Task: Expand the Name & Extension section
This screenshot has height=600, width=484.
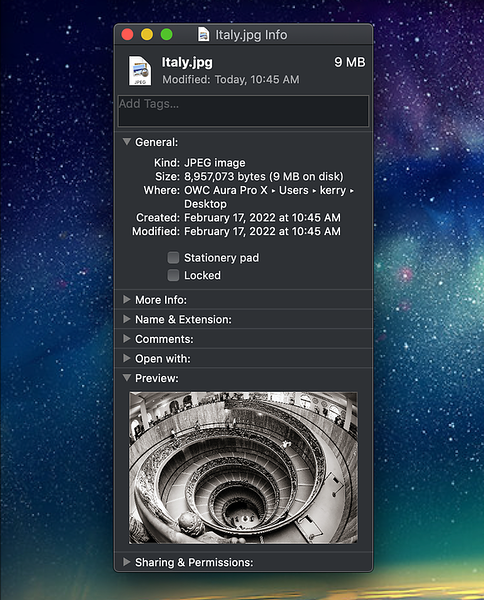Action: 127,319
